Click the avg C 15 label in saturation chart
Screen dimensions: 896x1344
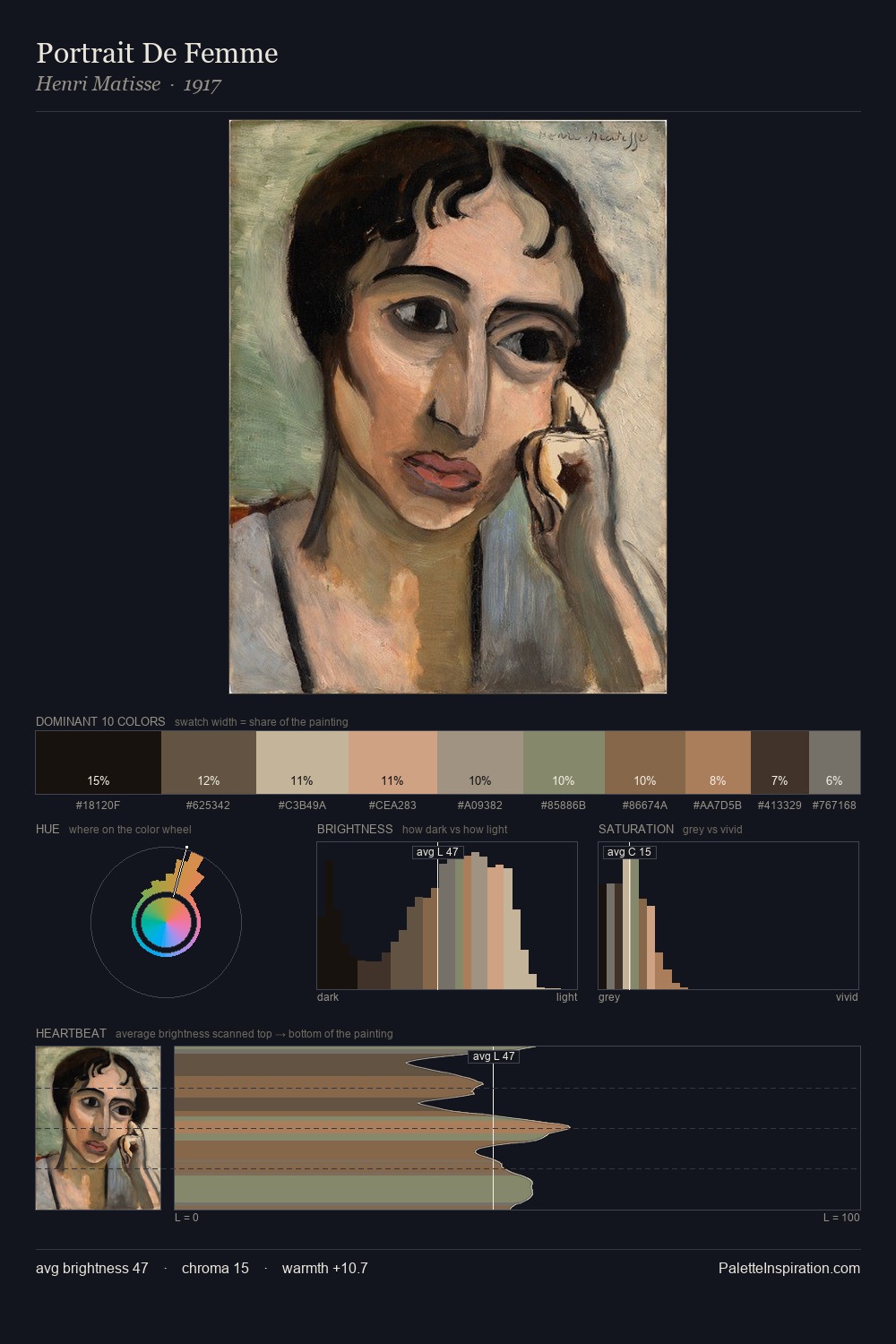(x=629, y=852)
